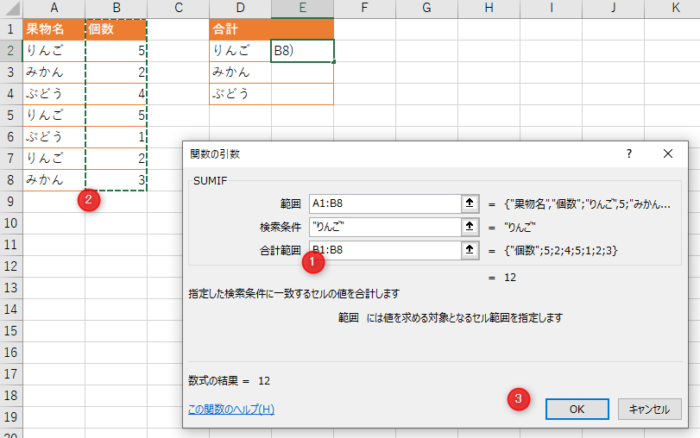Click the キャンセル button

click(650, 408)
